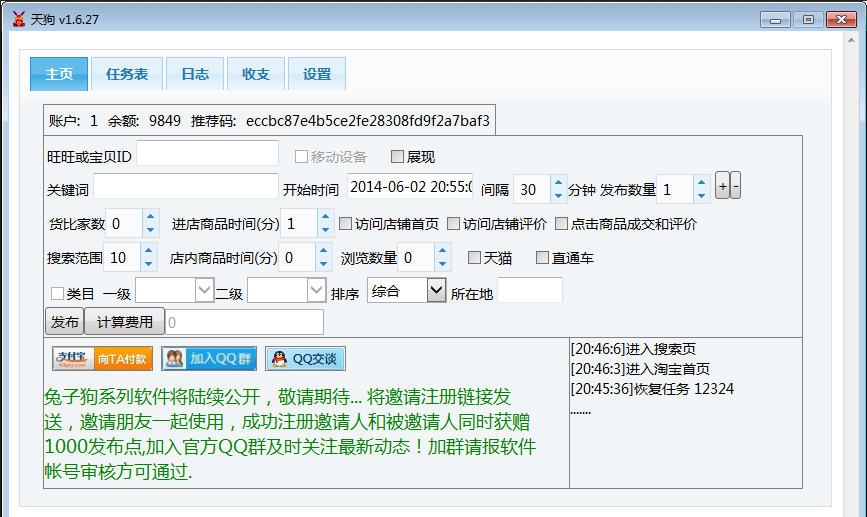Viewport: 867px width, 517px height.
Task: Increase the 搜索范围 value
Action: [148, 250]
